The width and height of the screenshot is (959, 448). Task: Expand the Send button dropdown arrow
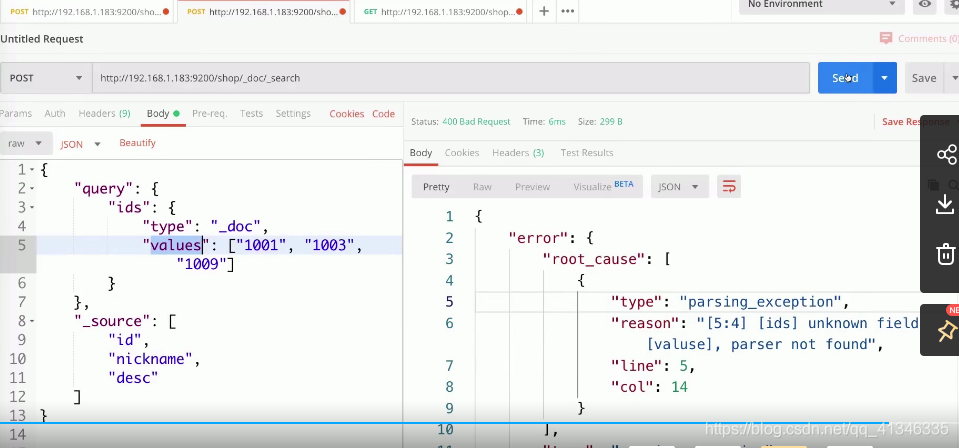tap(884, 78)
